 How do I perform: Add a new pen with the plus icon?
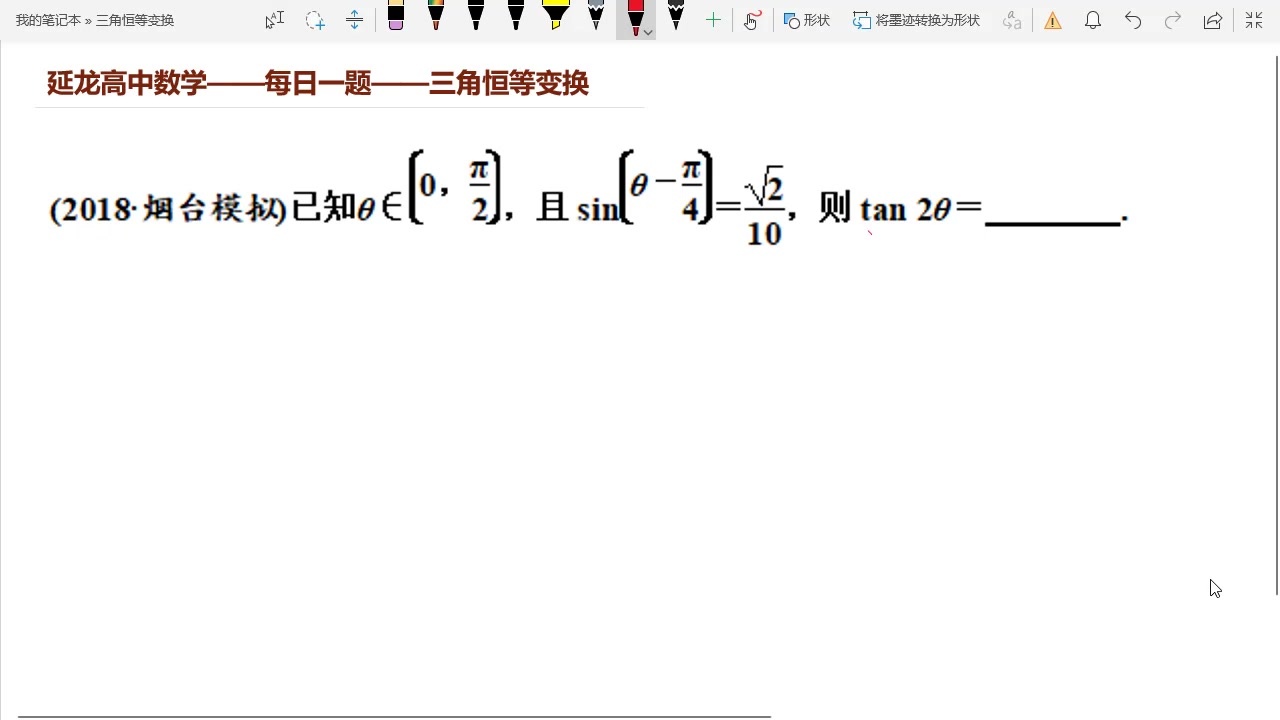(x=713, y=20)
